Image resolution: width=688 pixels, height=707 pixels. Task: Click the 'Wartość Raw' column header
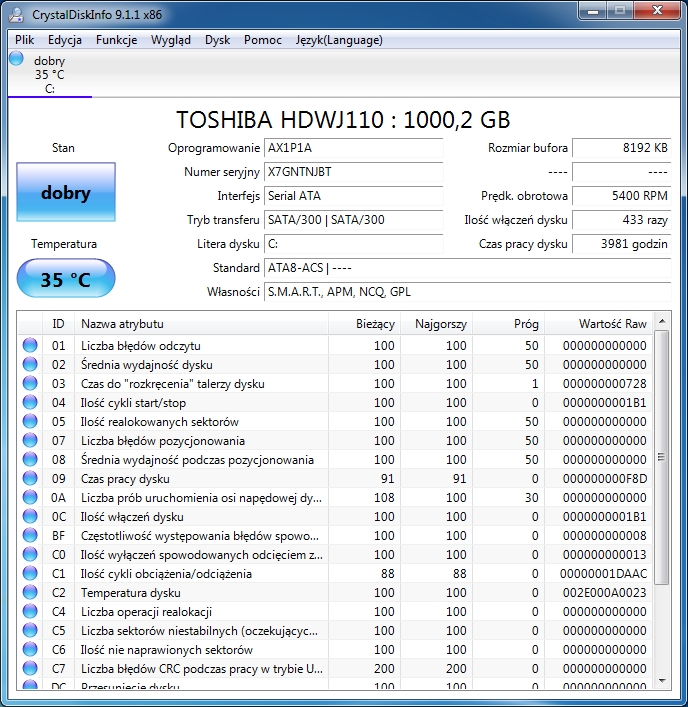pyautogui.click(x=599, y=324)
